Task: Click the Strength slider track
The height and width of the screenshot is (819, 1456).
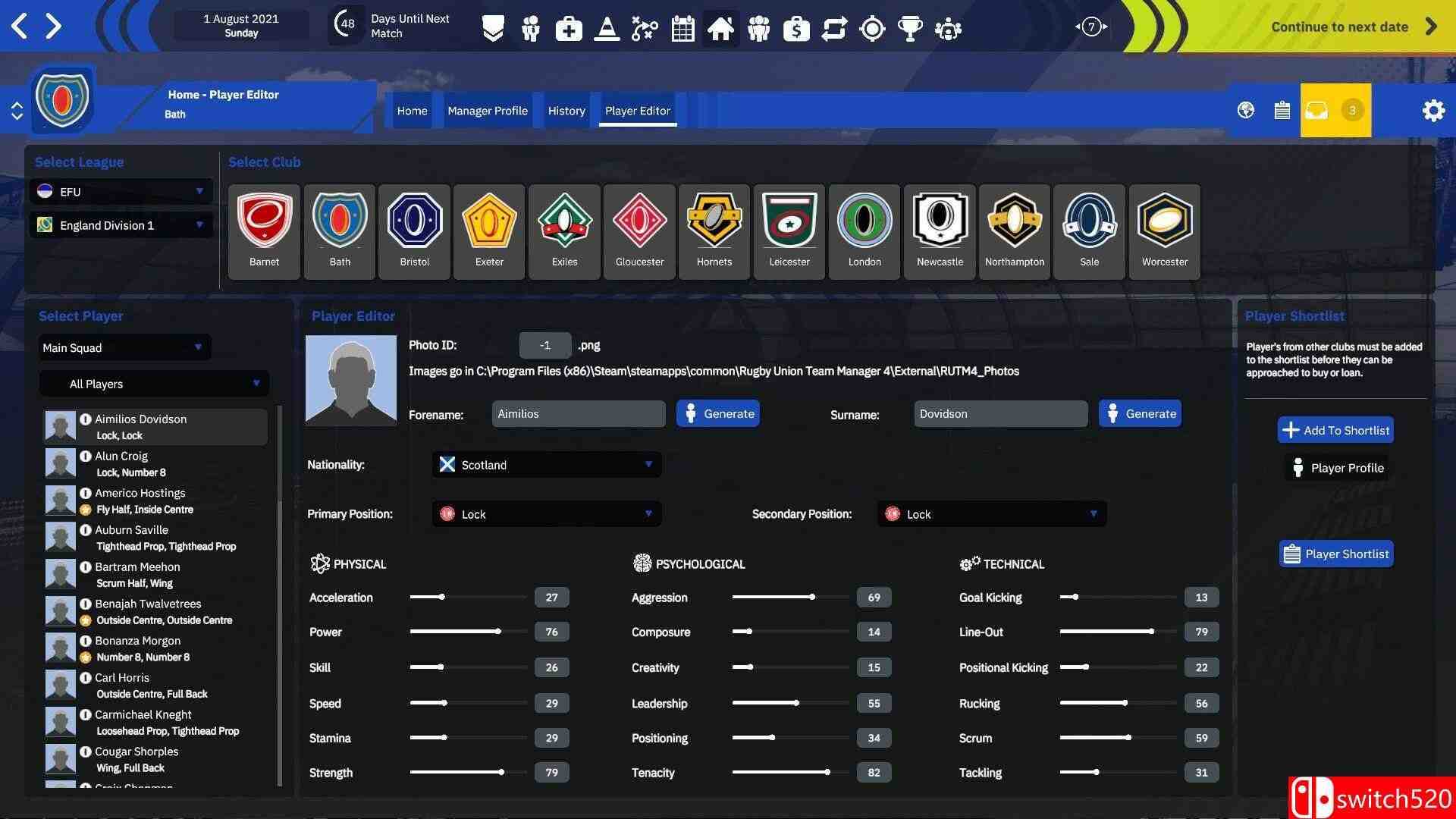Action: coord(468,772)
